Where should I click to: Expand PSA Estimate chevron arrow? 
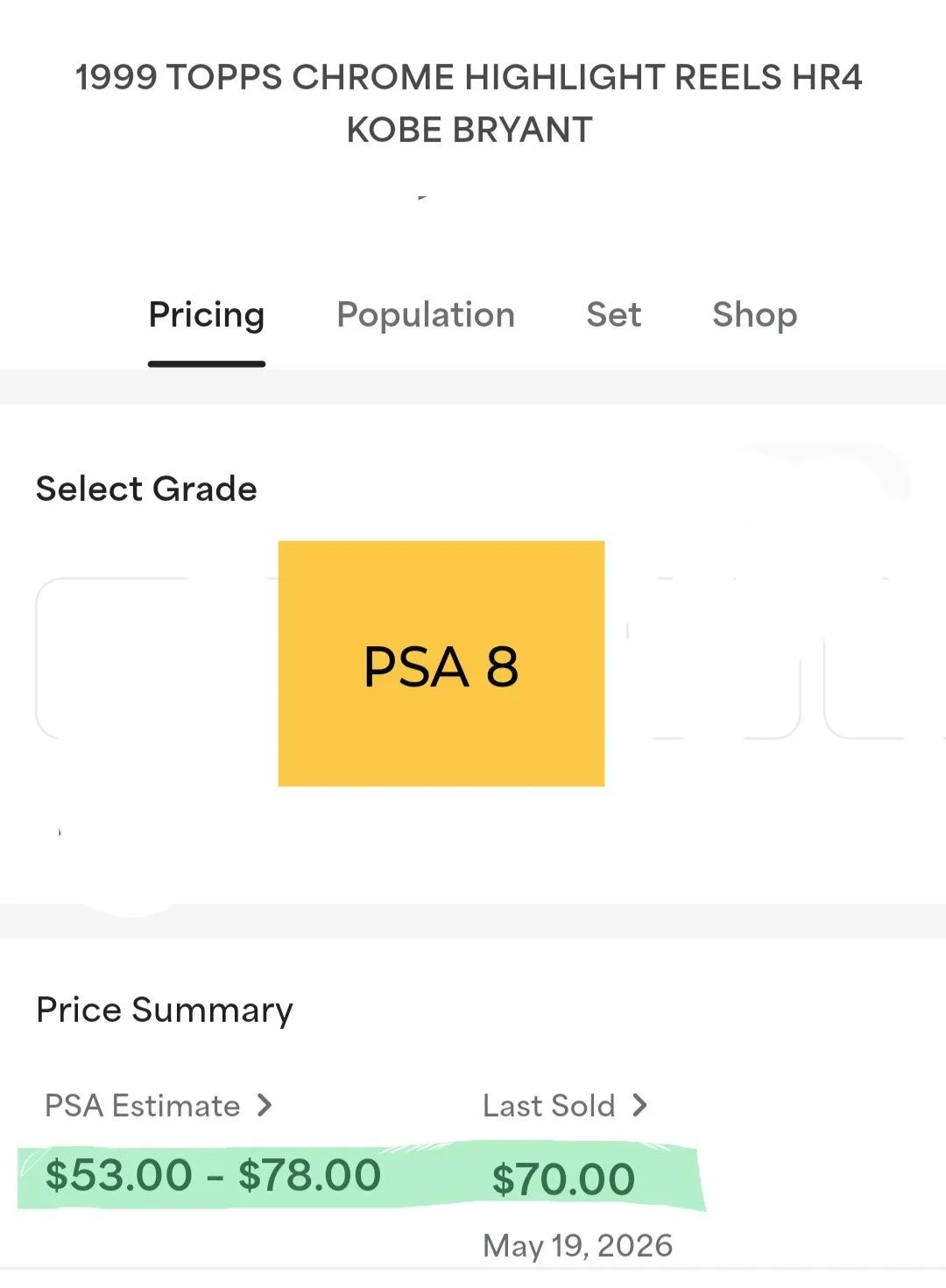point(265,1105)
